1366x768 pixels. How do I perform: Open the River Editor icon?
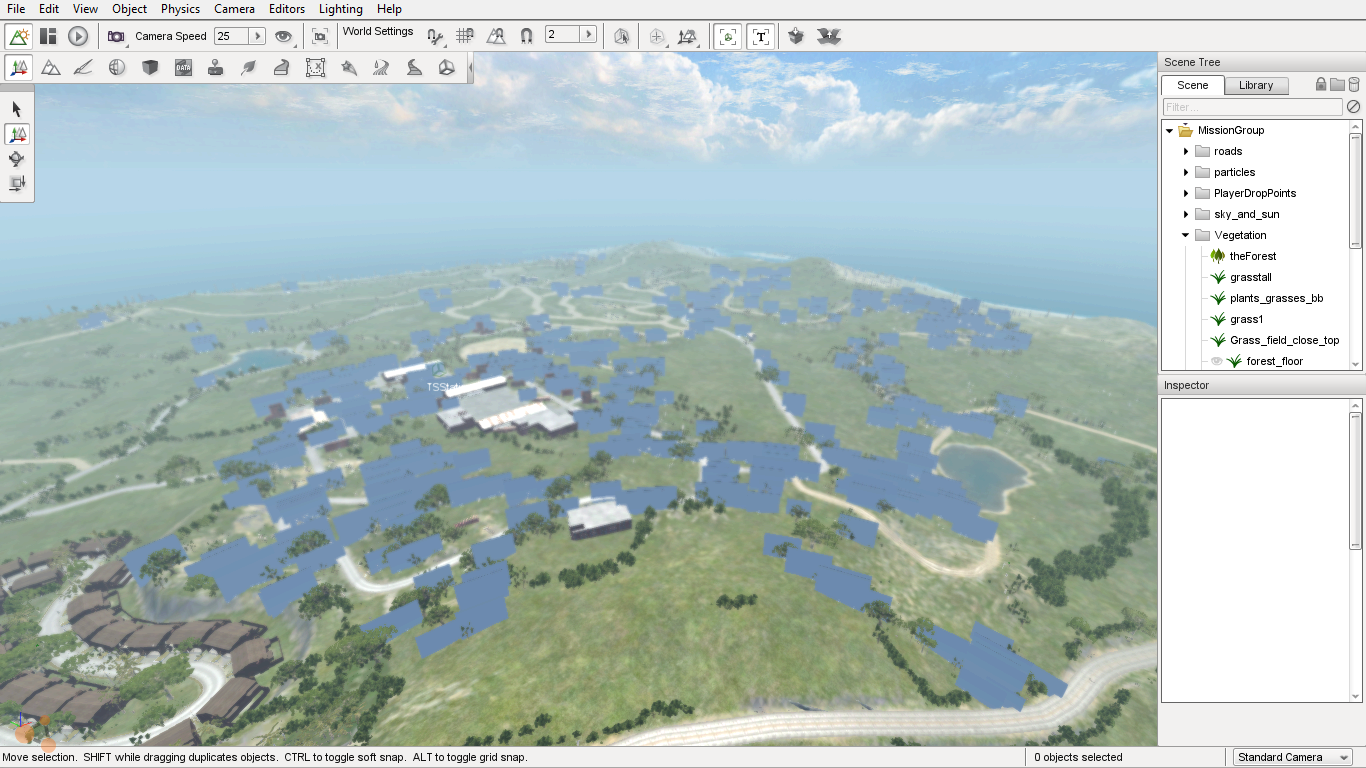[381, 68]
